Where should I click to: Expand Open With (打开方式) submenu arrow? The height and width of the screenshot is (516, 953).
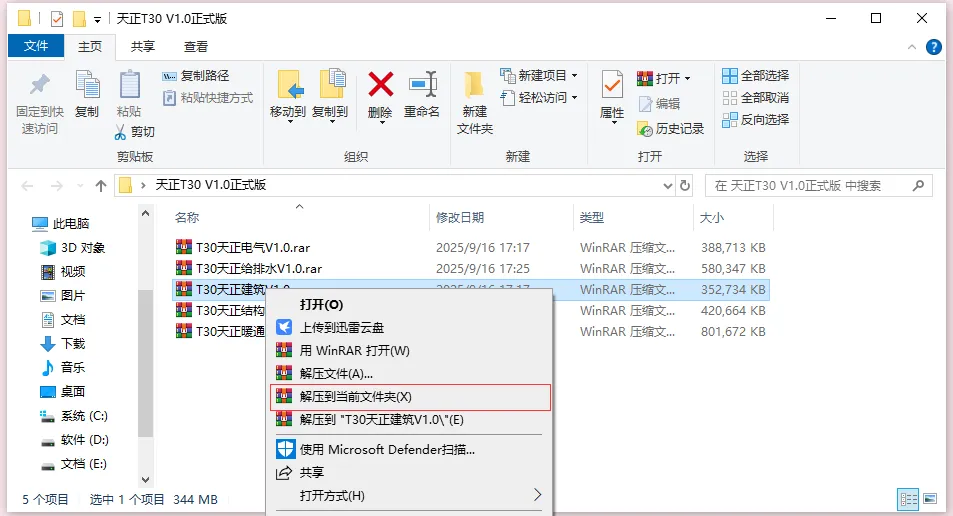[537, 495]
